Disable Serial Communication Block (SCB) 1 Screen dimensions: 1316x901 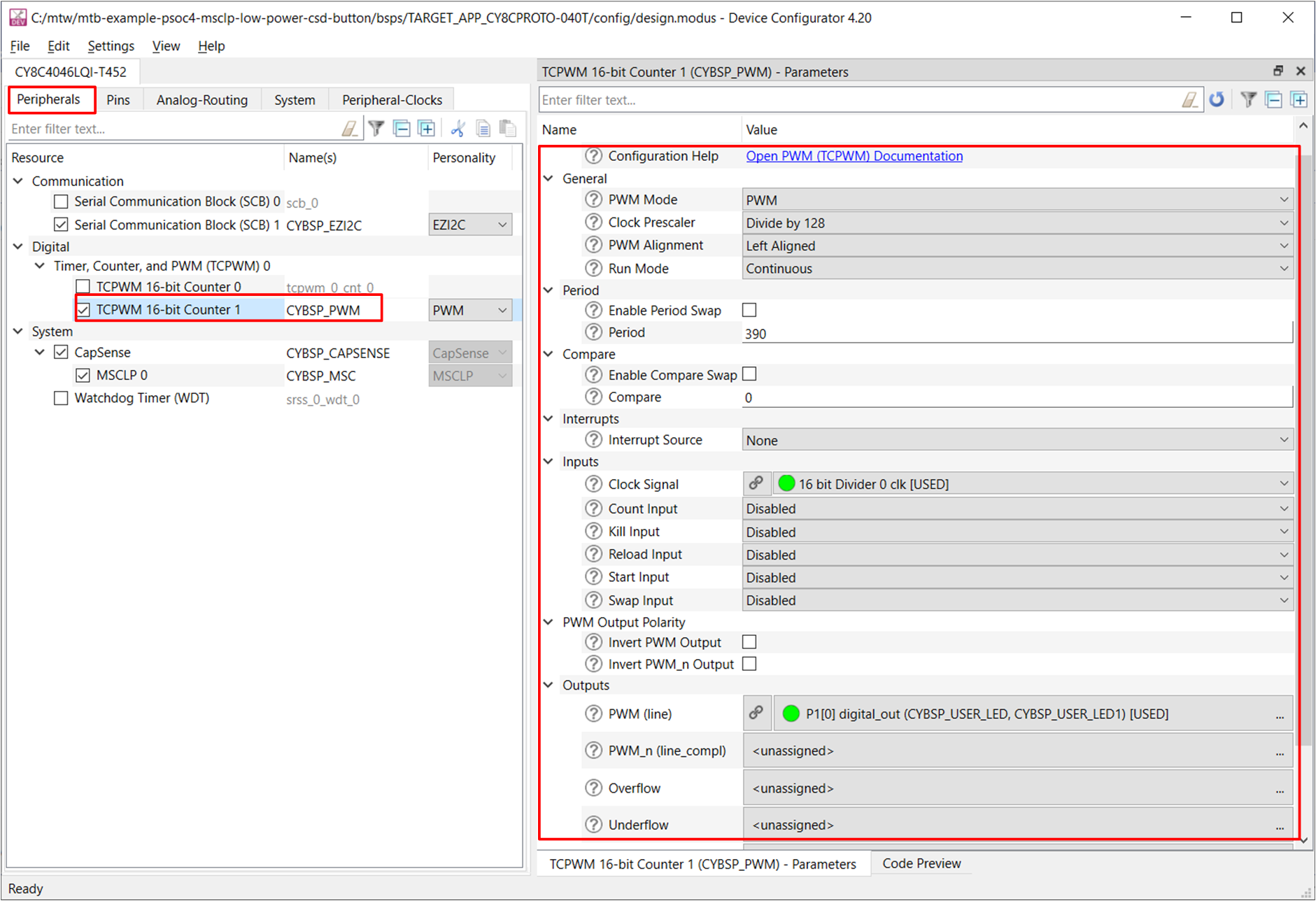(61, 225)
